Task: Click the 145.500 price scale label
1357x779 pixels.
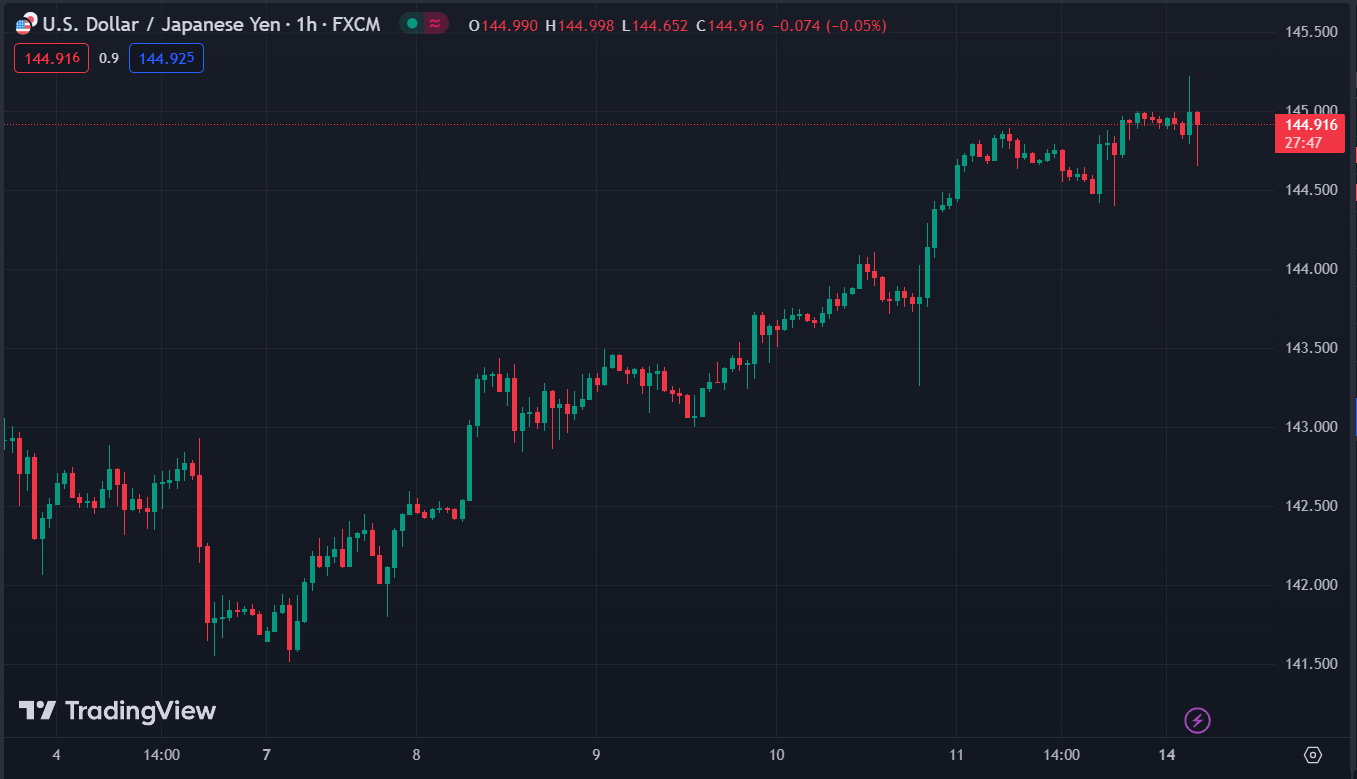Action: tap(1310, 32)
